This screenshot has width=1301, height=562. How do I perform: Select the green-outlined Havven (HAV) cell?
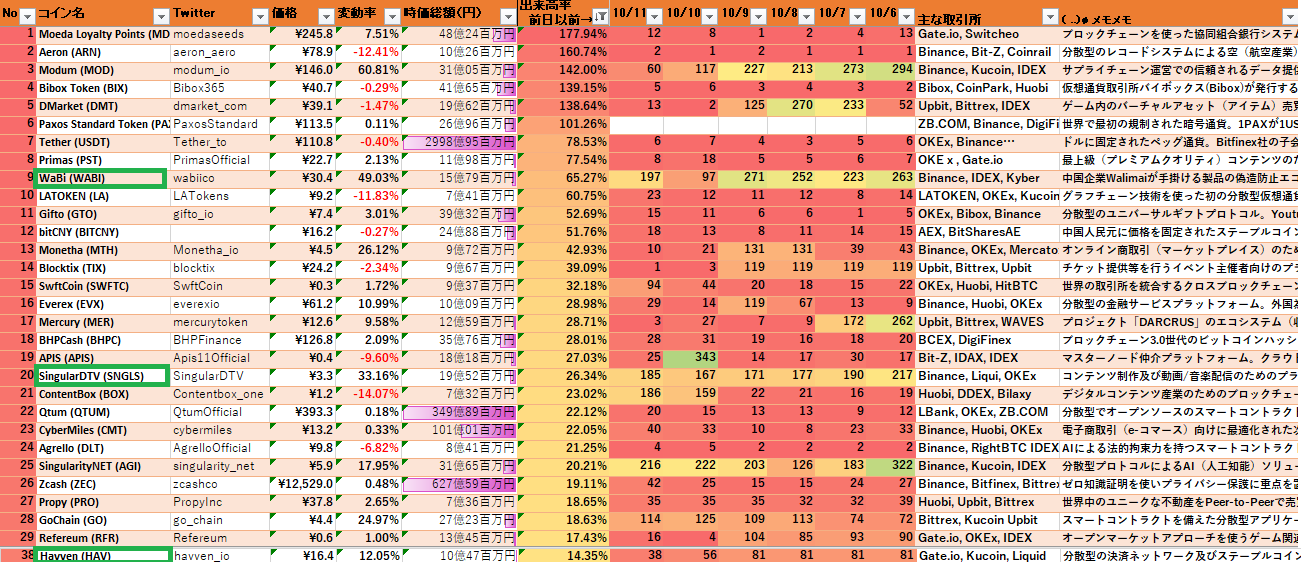[101, 555]
